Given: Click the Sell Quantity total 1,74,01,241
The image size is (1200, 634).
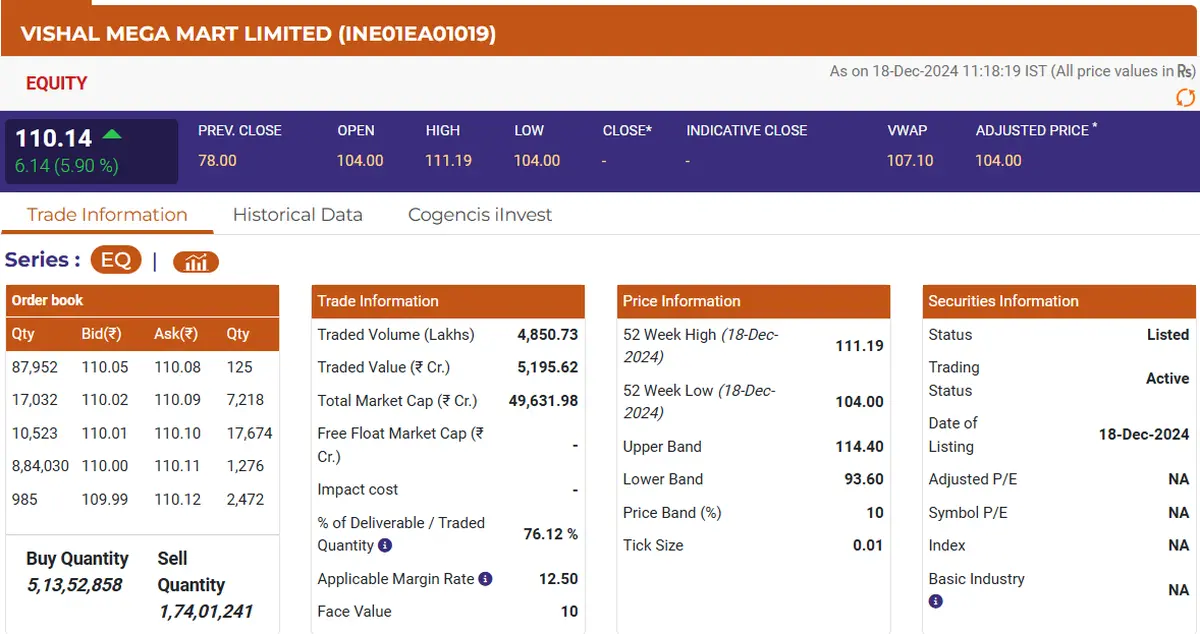Looking at the screenshot, I should [x=206, y=611].
